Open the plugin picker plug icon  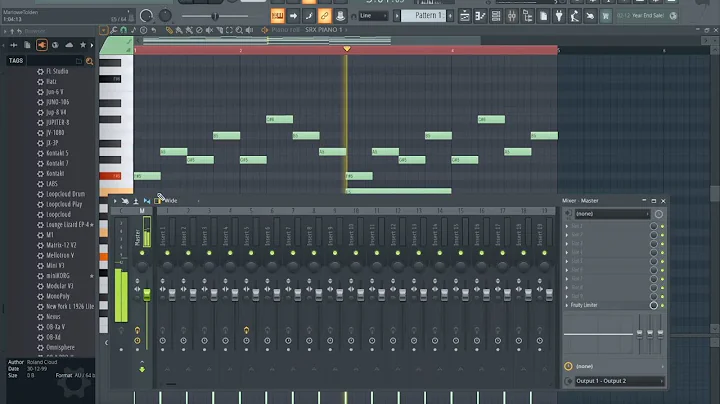[559, 16]
